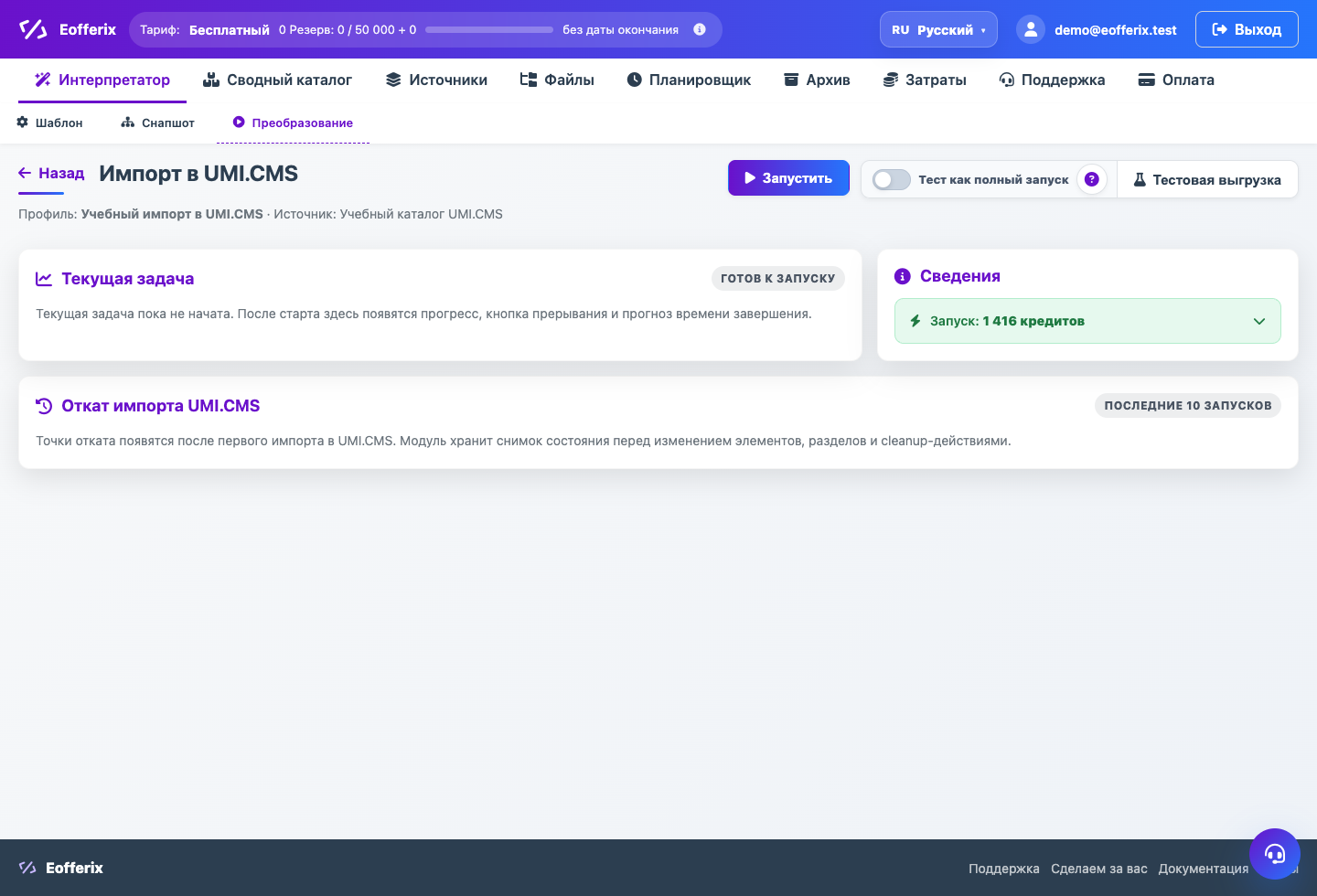Click the chevron arrow in credits box
The image size is (1317, 896).
[1259, 321]
